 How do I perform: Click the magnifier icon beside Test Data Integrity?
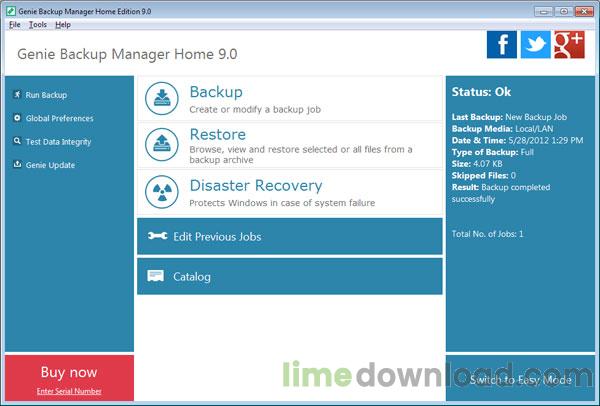[x=17, y=141]
